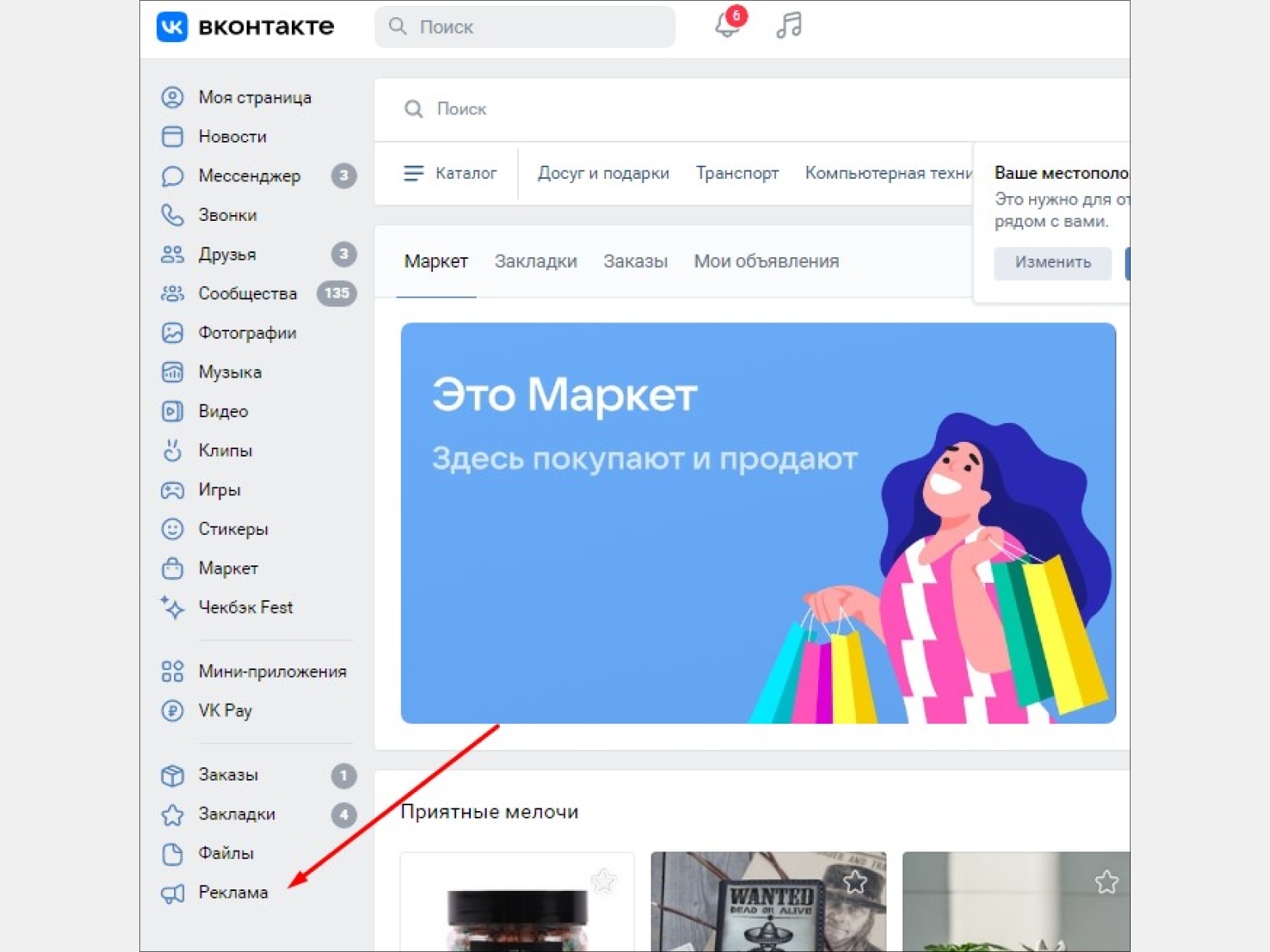Select the Транспорт category
1270x952 pixels.
click(x=737, y=173)
